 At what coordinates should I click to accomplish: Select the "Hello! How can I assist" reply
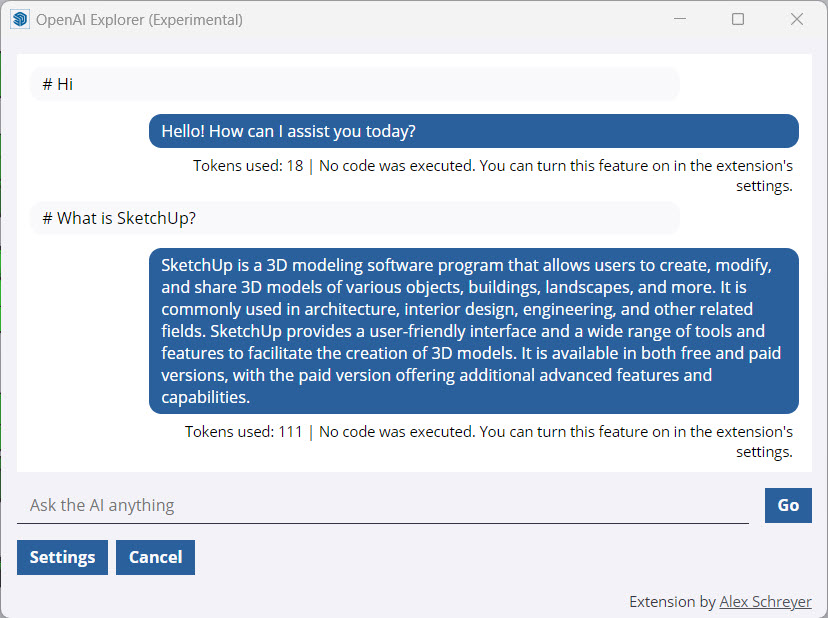(x=473, y=131)
